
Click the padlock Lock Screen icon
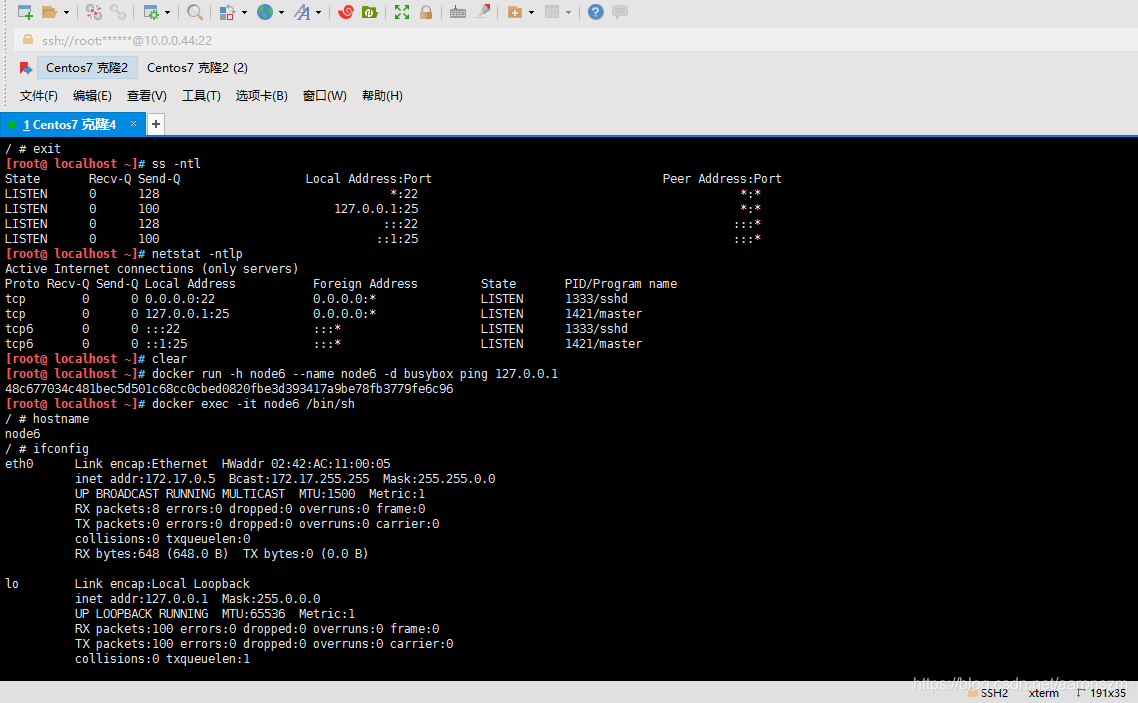[426, 12]
